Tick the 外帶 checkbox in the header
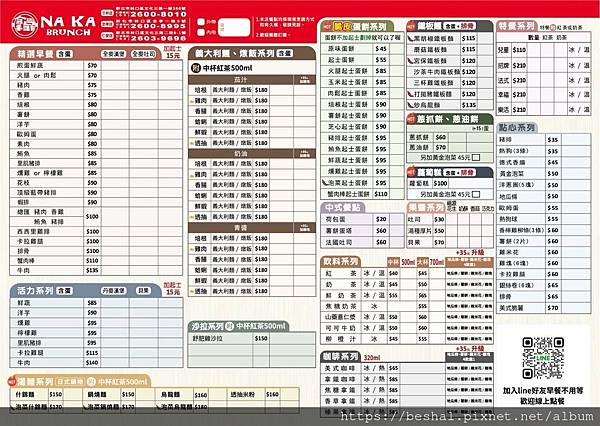Viewport: 600px width, 426px height. pos(201,22)
